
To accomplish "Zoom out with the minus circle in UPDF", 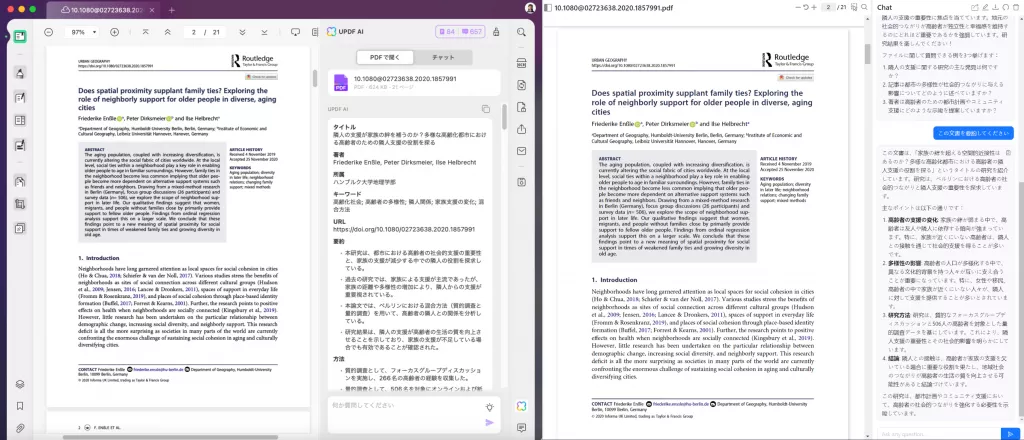I will pos(48,32).
